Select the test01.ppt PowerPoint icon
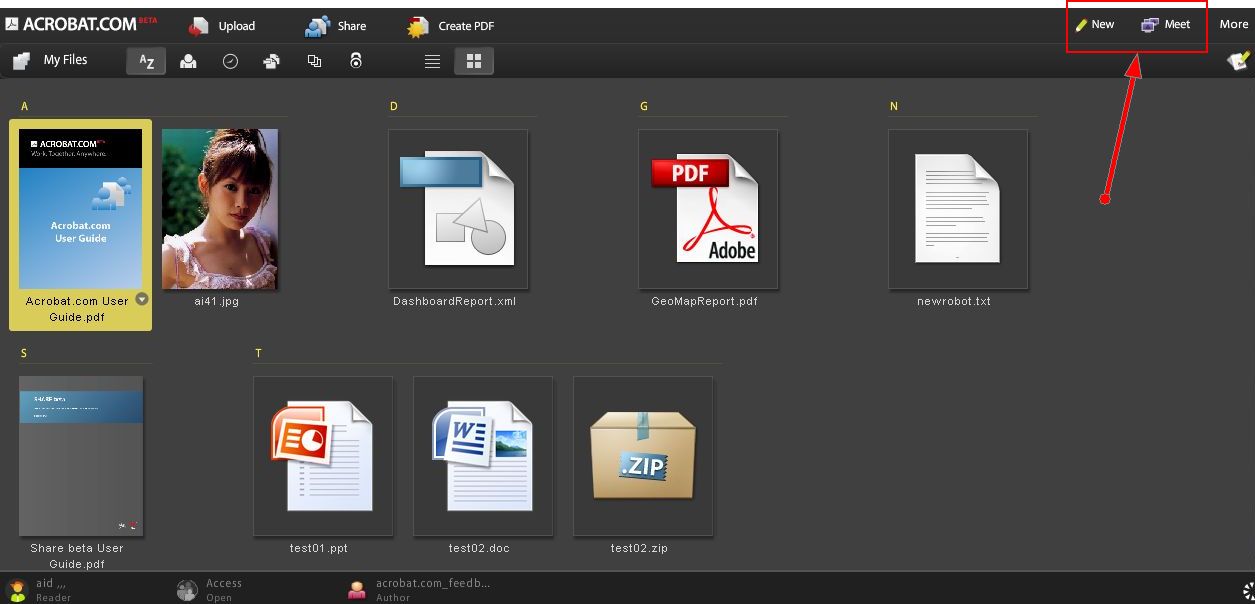The image size is (1255, 604). (323, 456)
